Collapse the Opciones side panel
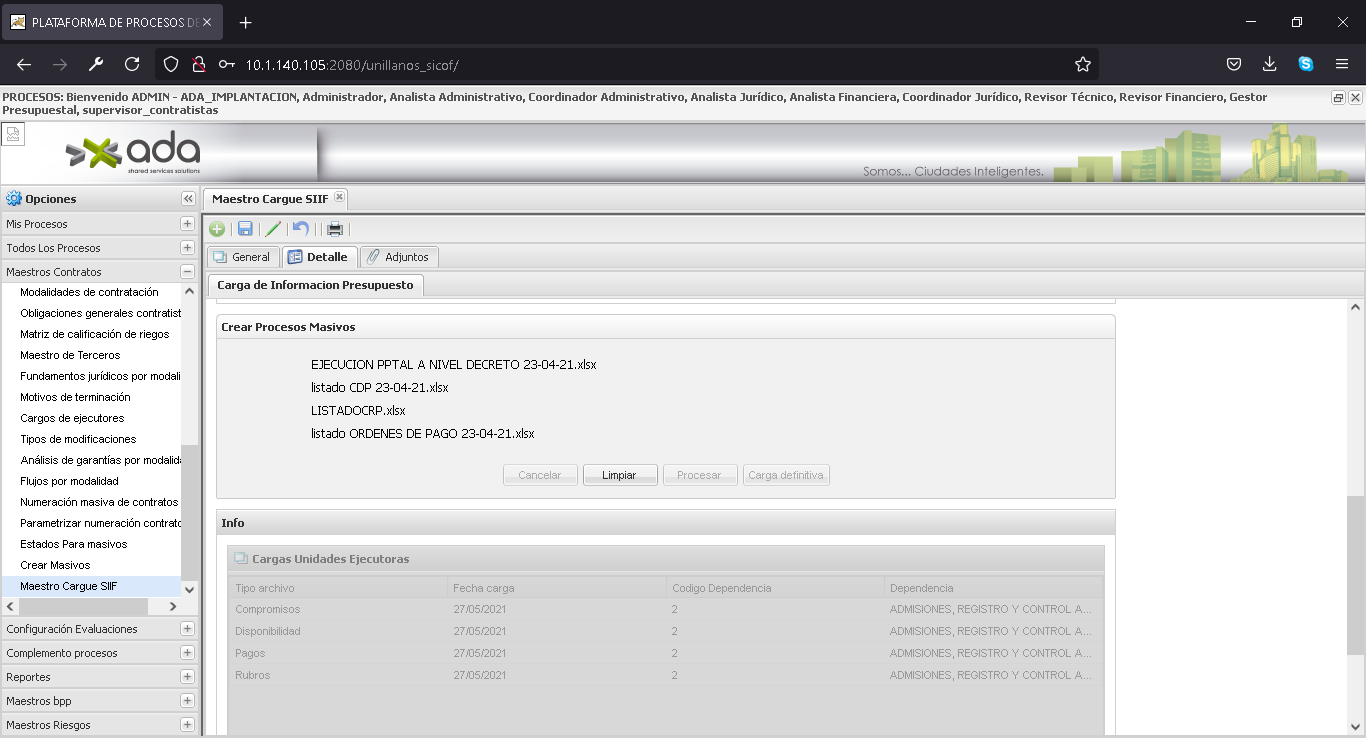Viewport: 1366px width, 738px height. pos(187,199)
